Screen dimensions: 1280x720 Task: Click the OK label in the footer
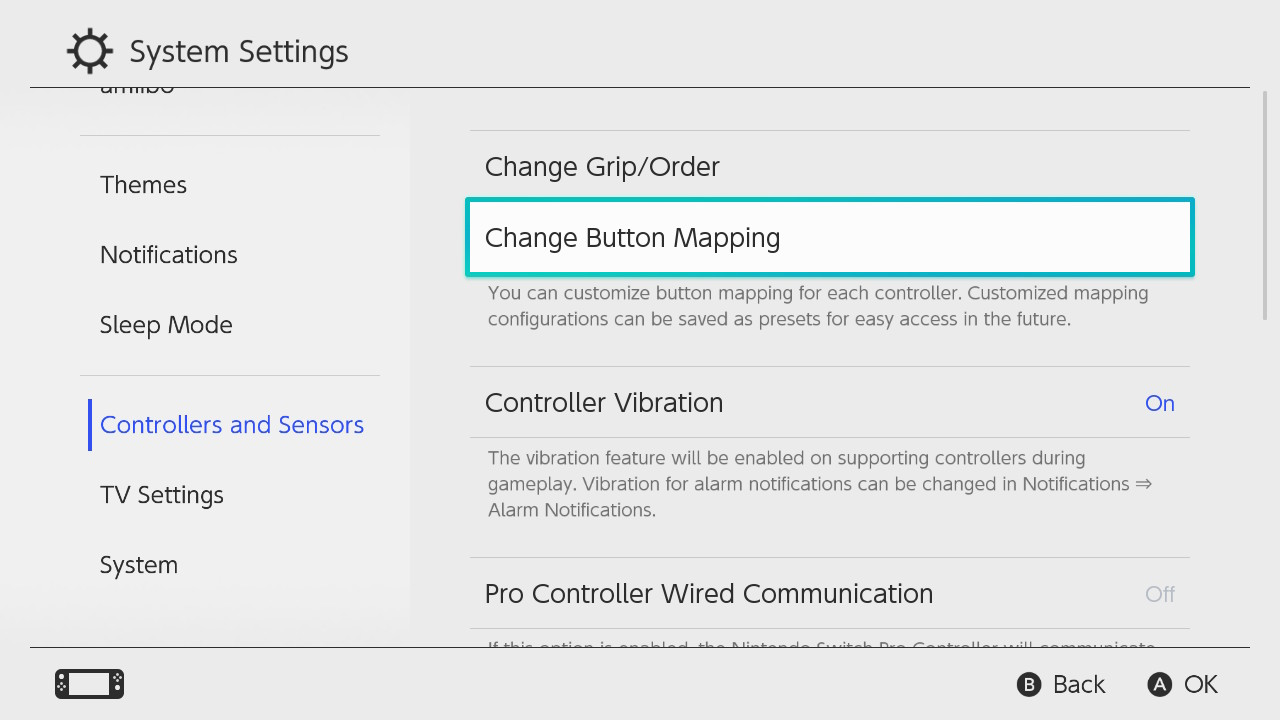[x=1200, y=684]
